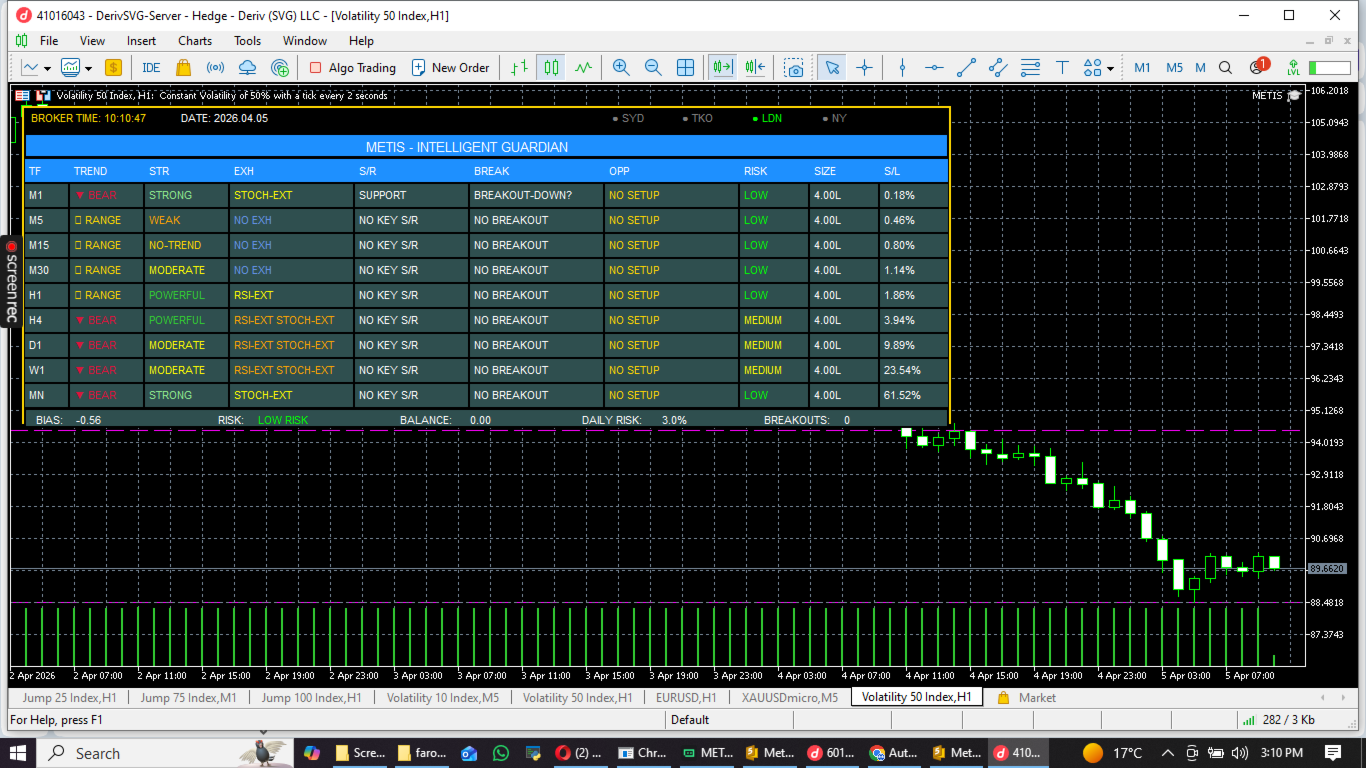Screen dimensions: 1366x768
Task: Click the target icon with green plus
Action: pyautogui.click(x=281, y=68)
